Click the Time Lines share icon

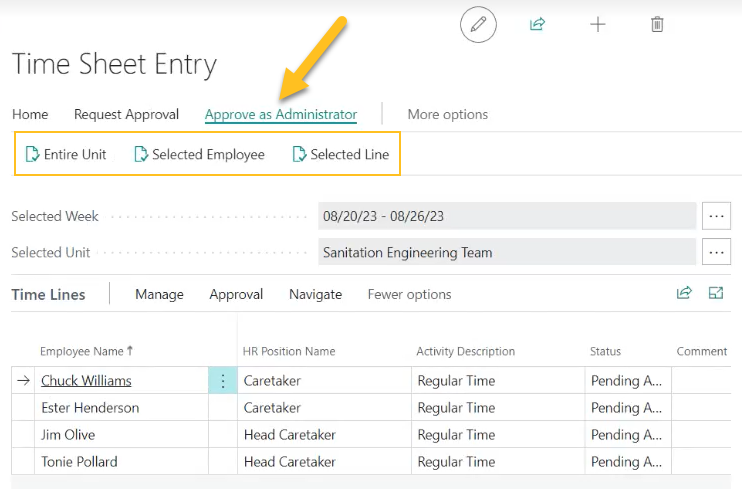coord(684,293)
